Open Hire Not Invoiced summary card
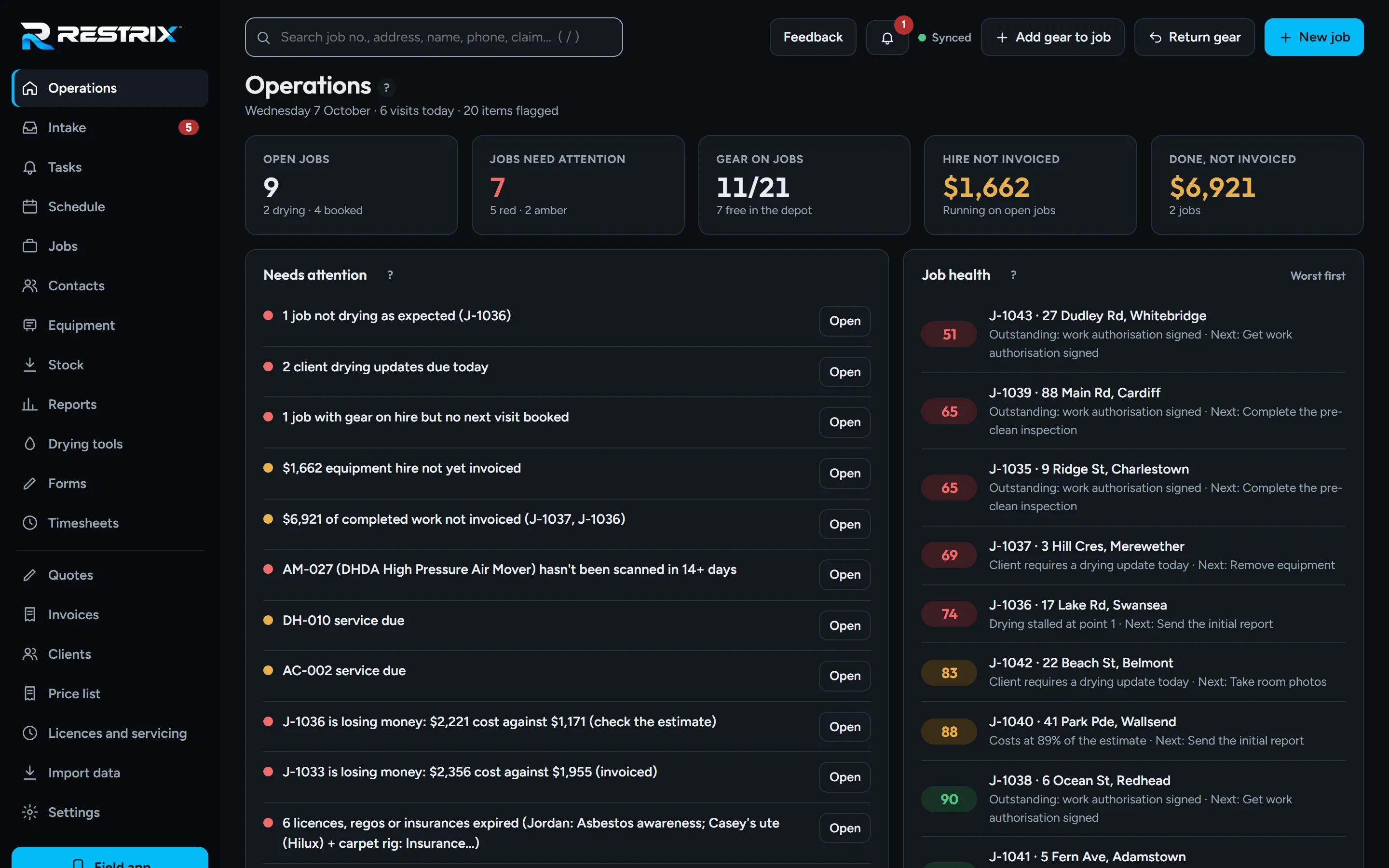The height and width of the screenshot is (868, 1389). [x=1030, y=185]
